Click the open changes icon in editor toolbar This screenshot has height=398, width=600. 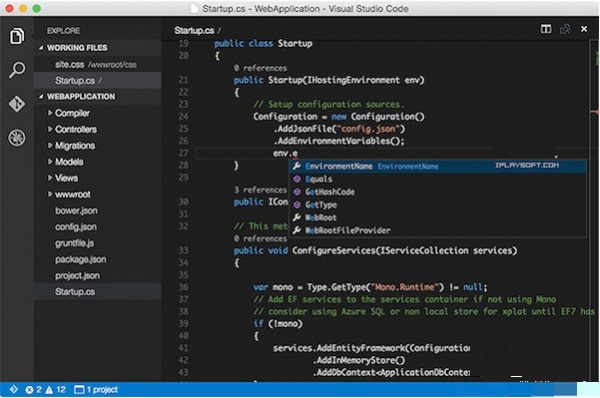(x=565, y=29)
